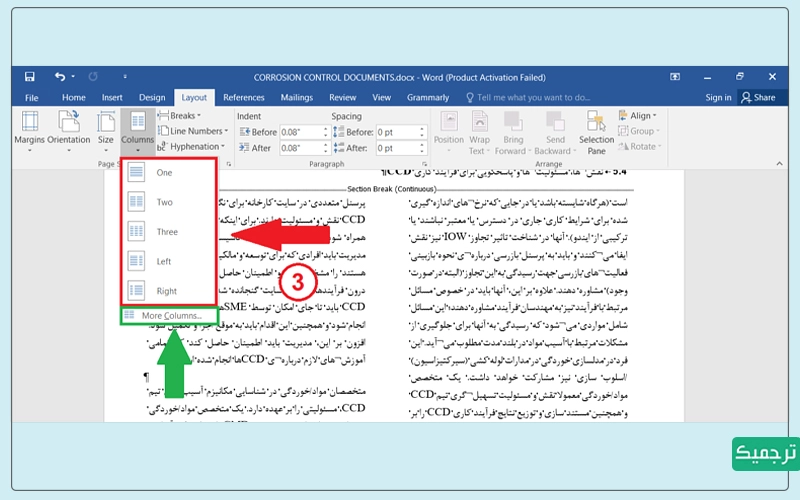Open the Mailings tab
This screenshot has width=800, height=500.
pyautogui.click(x=296, y=97)
